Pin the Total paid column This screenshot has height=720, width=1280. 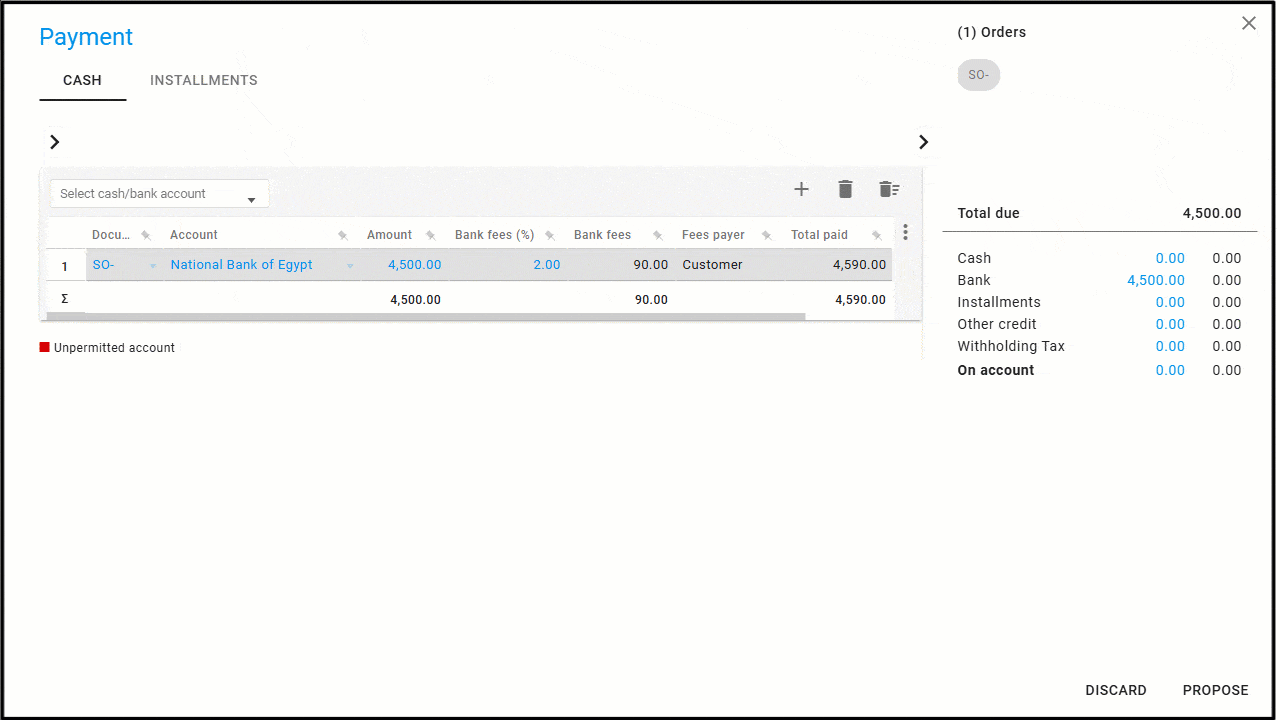click(x=876, y=236)
